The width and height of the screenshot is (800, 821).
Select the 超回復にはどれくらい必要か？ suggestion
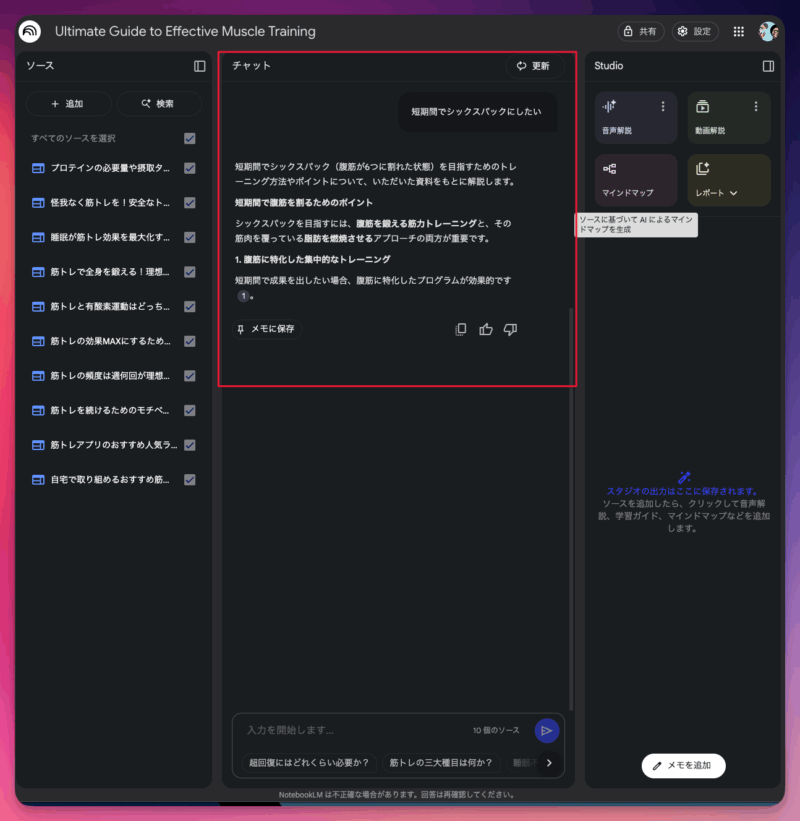[x=308, y=762]
